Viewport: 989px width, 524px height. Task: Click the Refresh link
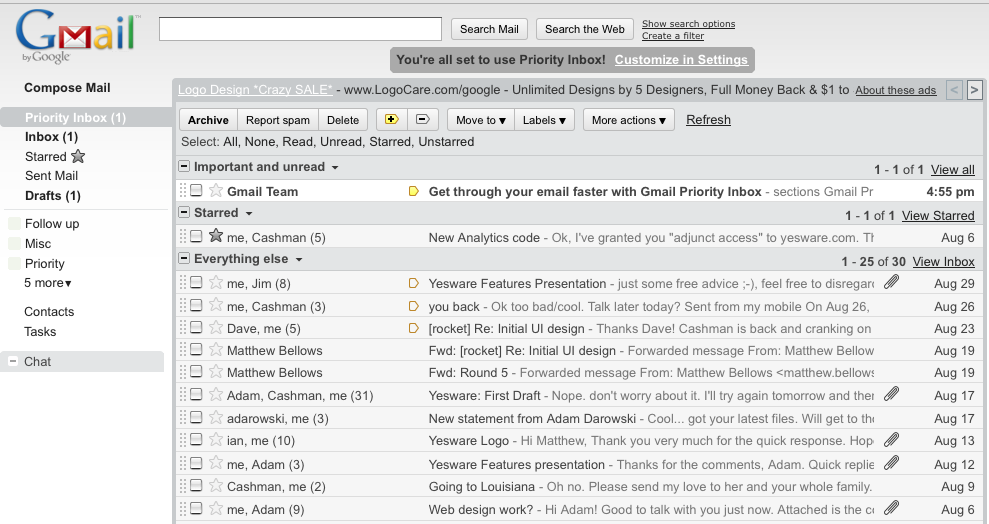pyautogui.click(x=708, y=120)
